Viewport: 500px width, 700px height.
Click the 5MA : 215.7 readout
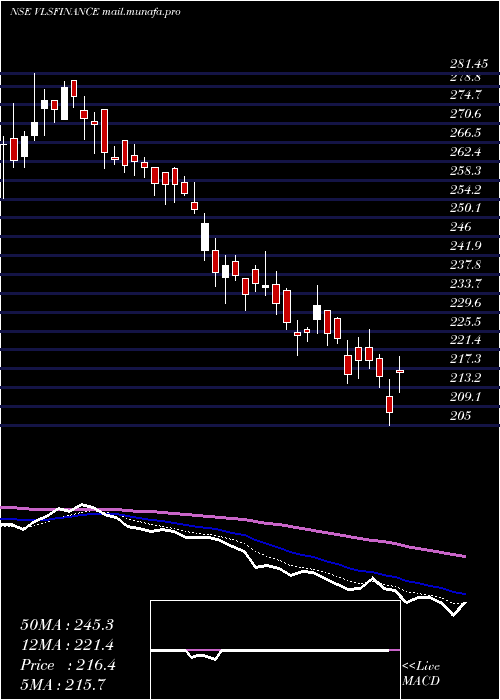[x=65, y=685]
